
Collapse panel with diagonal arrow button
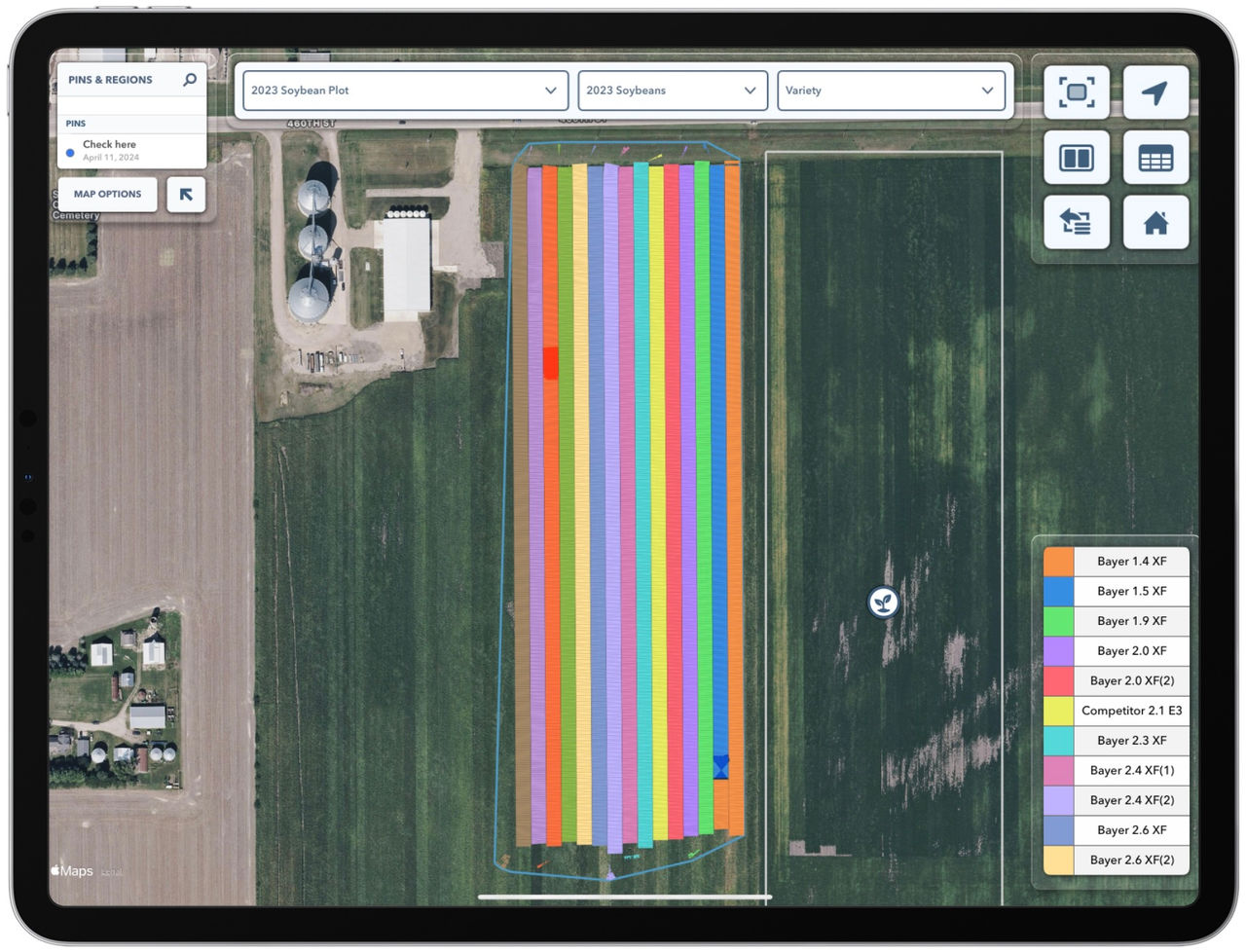(186, 195)
